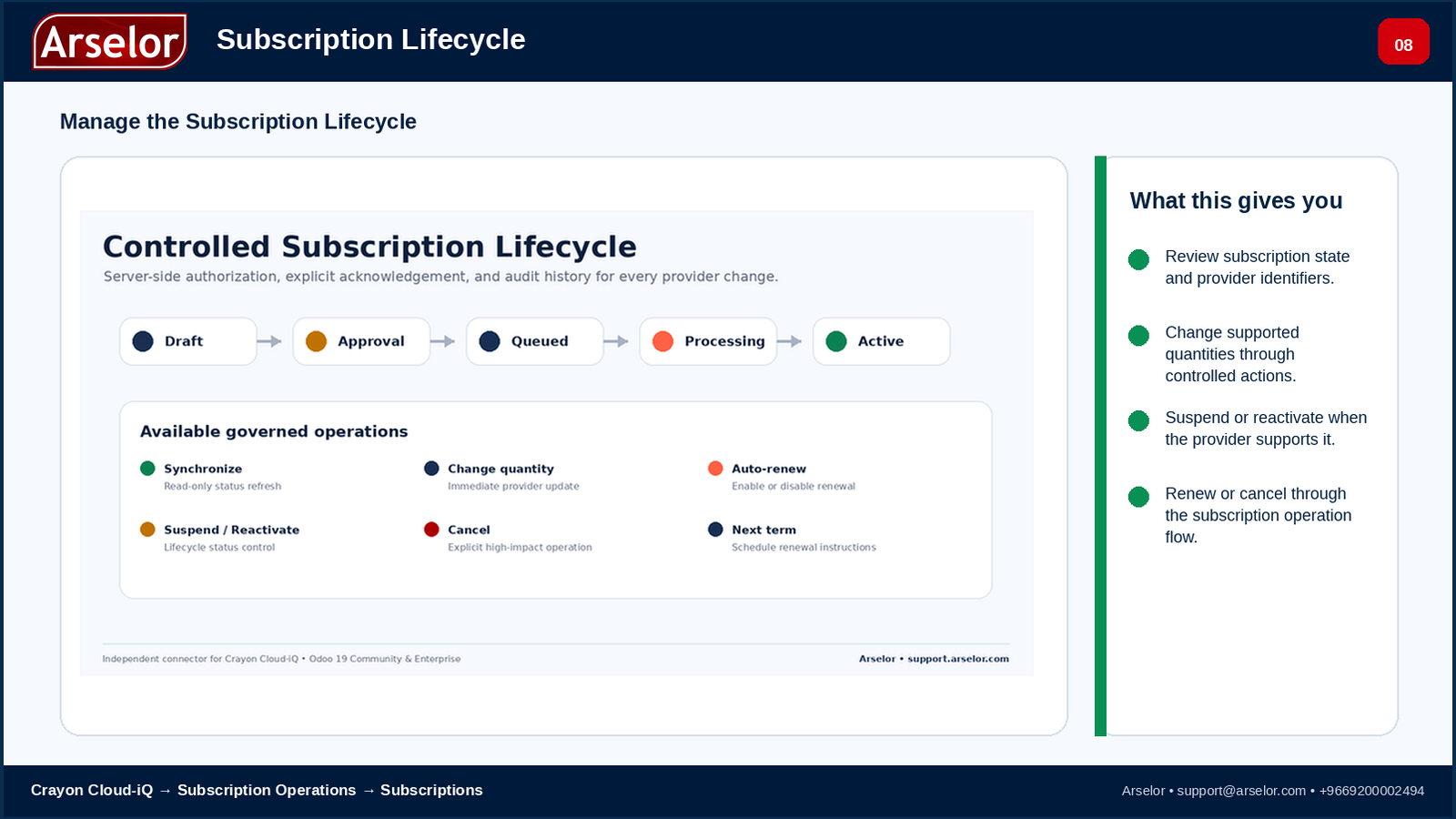This screenshot has width=1456, height=819.
Task: Click the Auto-renew operation label
Action: 769,469
